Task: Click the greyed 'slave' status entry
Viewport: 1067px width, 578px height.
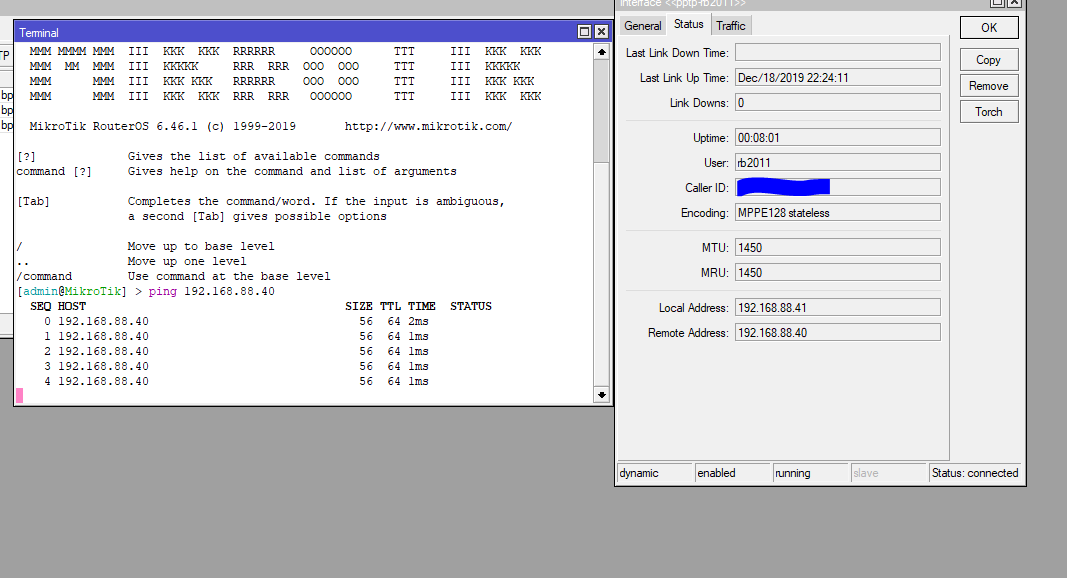Action: (889, 473)
